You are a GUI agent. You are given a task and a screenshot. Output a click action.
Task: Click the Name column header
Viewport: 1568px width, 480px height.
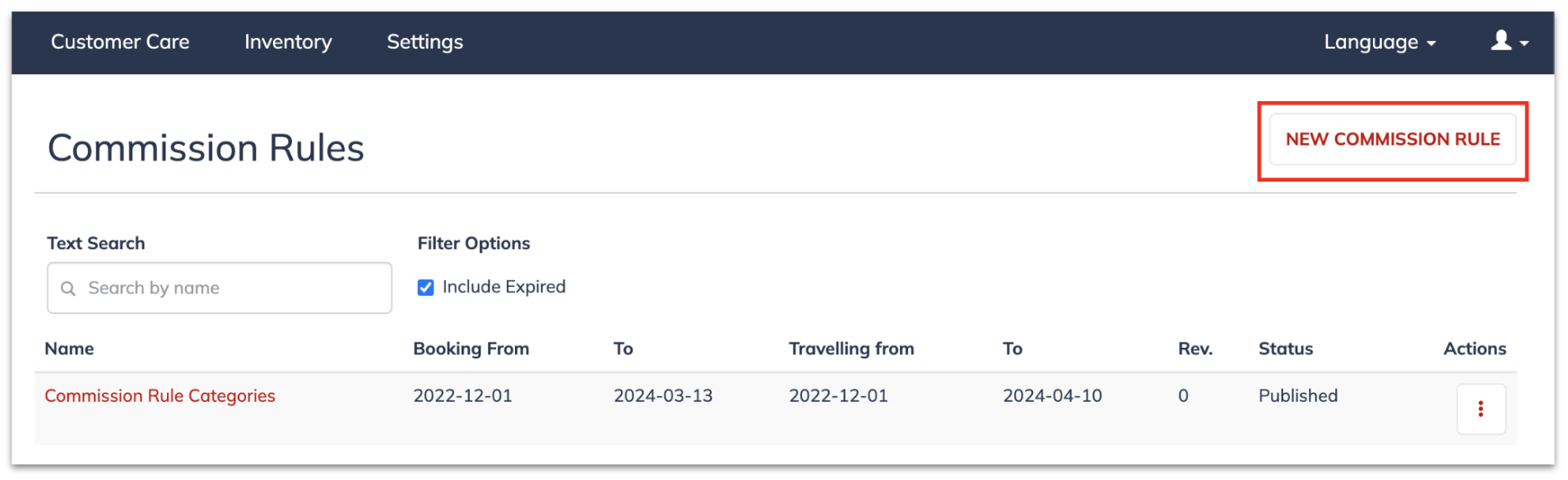pyautogui.click(x=69, y=348)
